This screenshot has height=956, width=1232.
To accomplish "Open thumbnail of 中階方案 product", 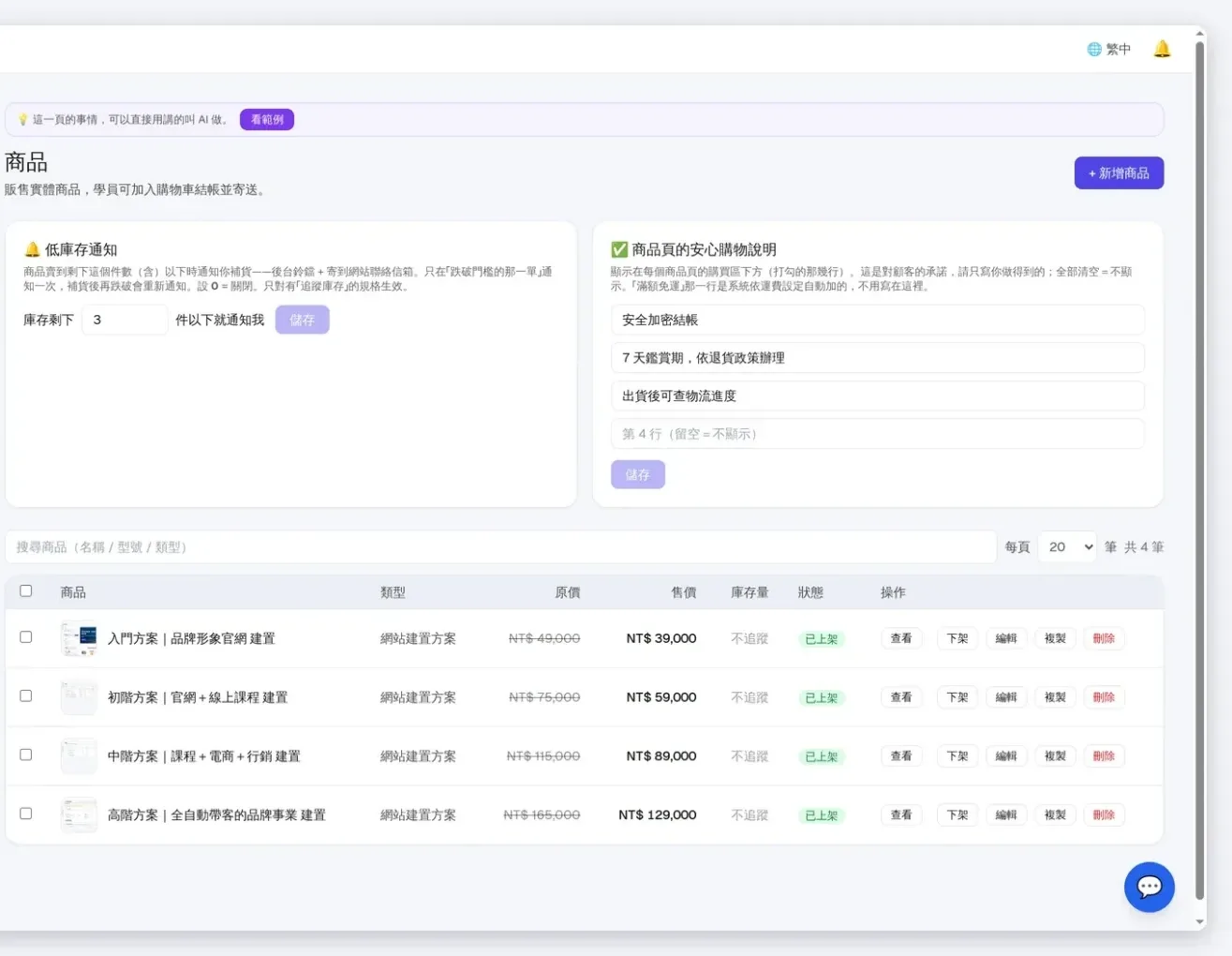I will coord(79,756).
